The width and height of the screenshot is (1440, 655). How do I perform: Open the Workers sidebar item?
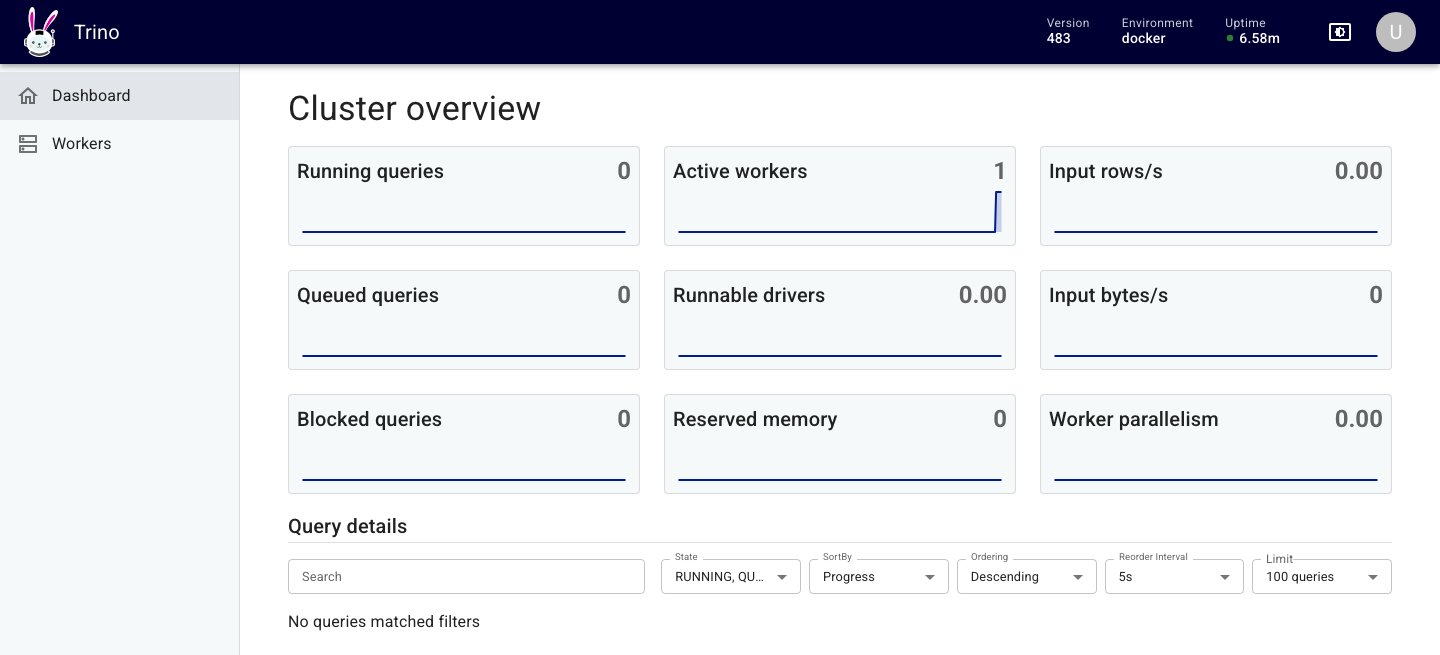(120, 144)
